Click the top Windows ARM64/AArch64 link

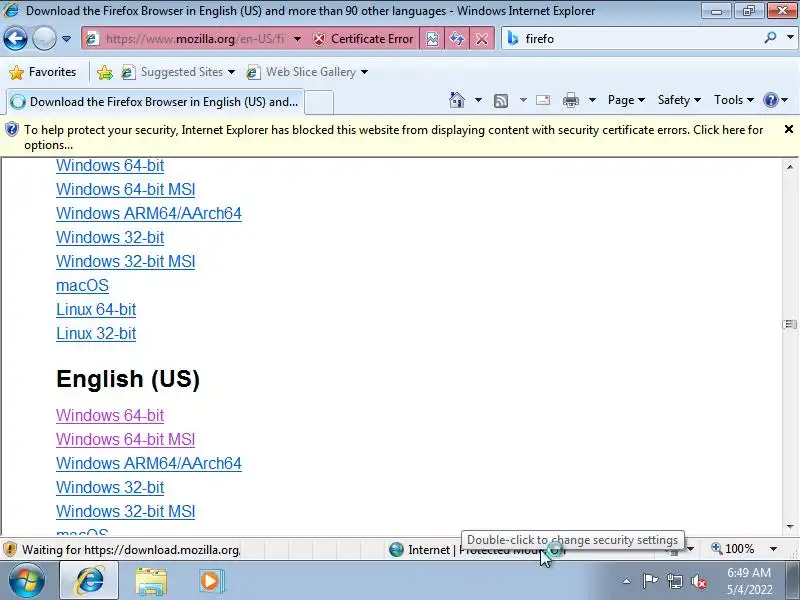[x=148, y=213]
